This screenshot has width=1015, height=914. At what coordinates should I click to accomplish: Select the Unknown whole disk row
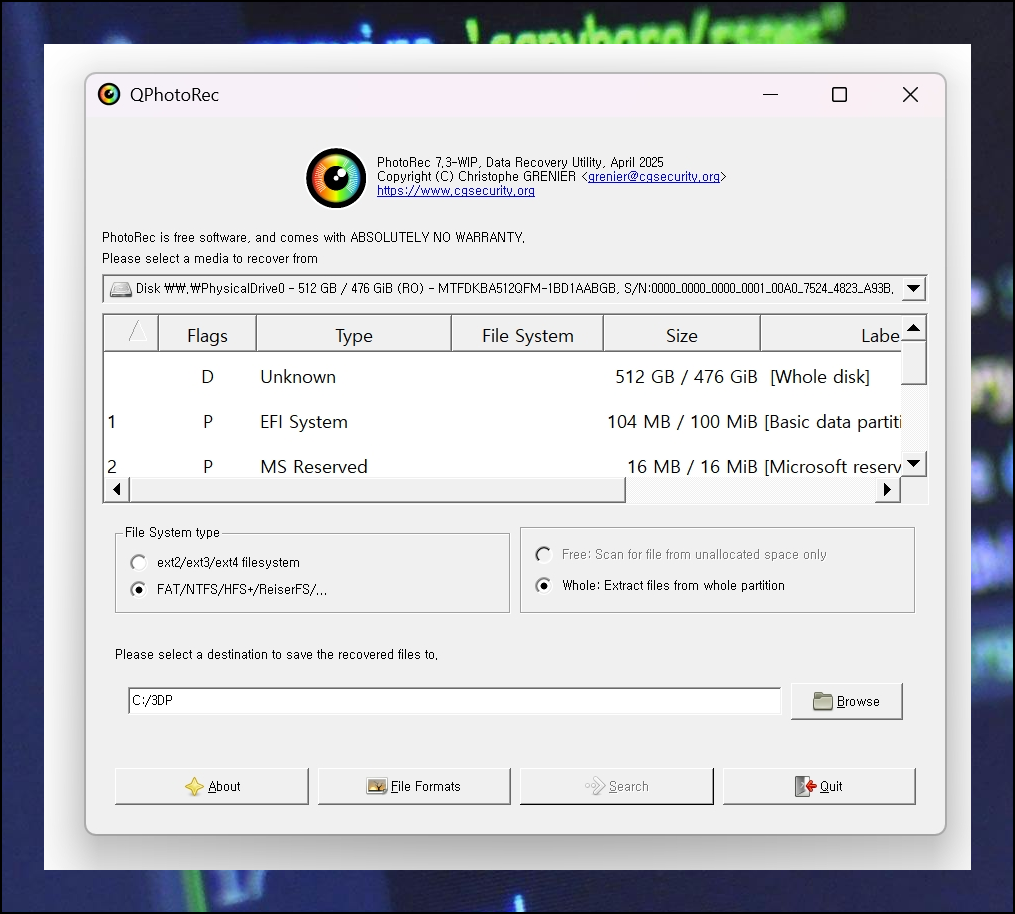pos(502,377)
